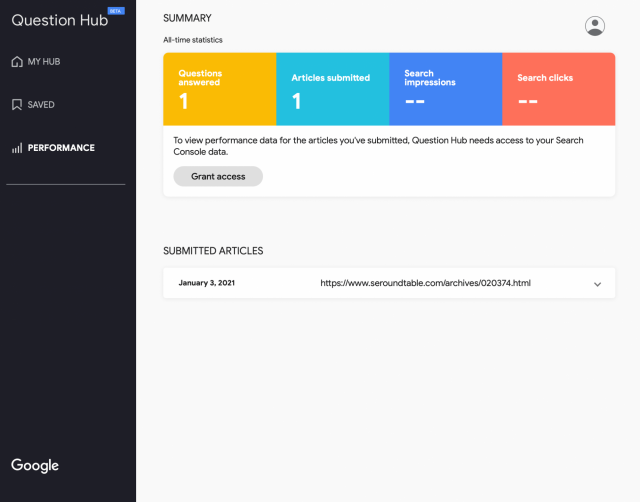Select the Search impressions blue card
The width and height of the screenshot is (640, 502).
[446, 89]
